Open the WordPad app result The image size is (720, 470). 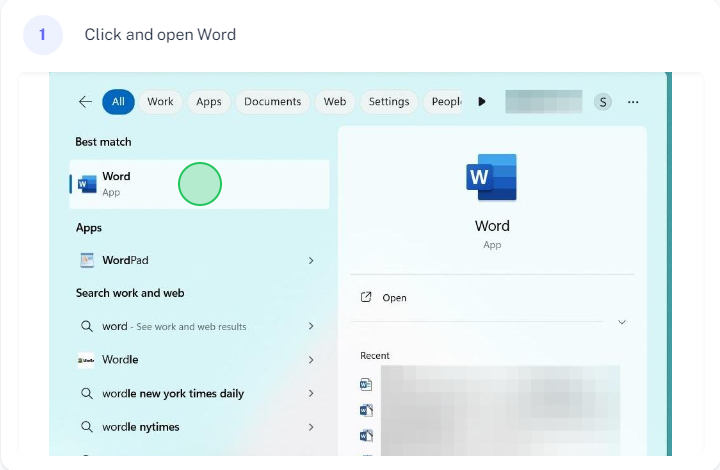pos(199,260)
